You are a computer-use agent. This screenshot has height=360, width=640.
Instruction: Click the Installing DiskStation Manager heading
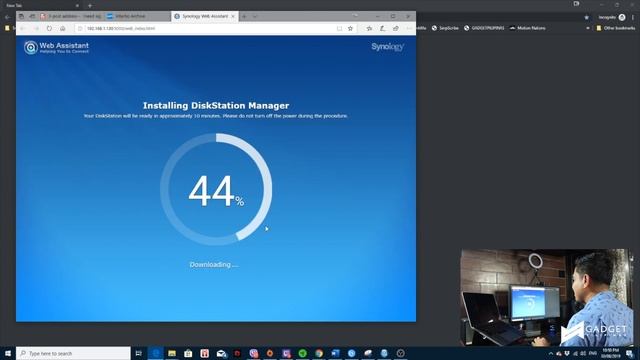(x=216, y=105)
